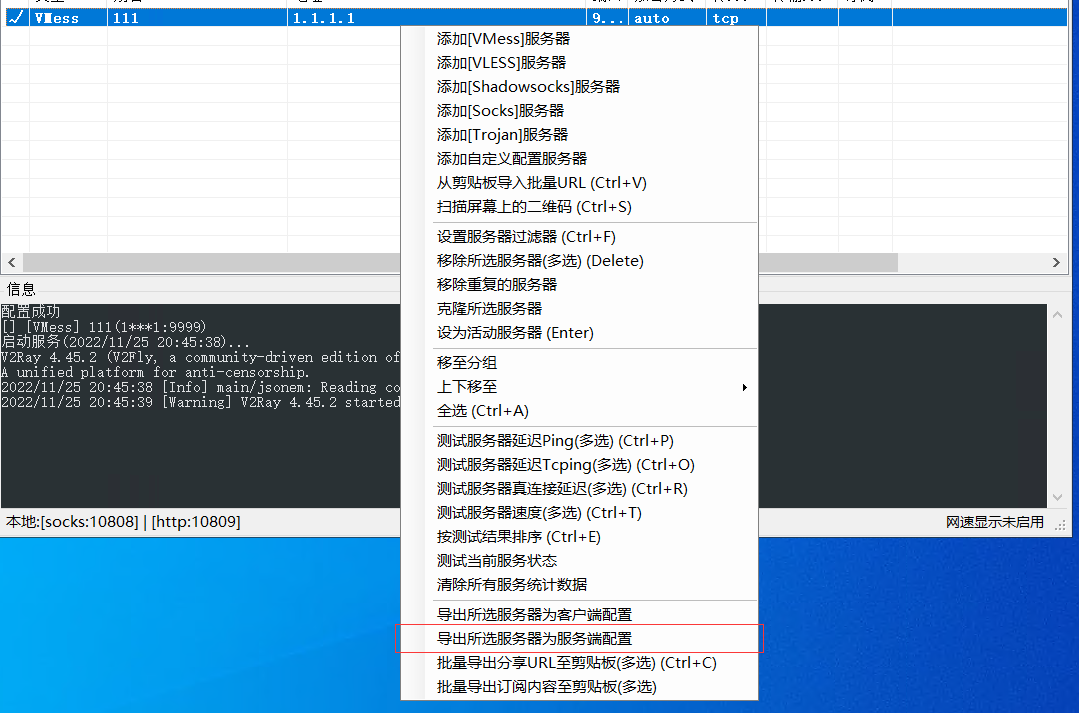Open 添加[VMess]服务器 menu entry
Screen dimensions: 1079x713
pyautogui.click(x=503, y=38)
